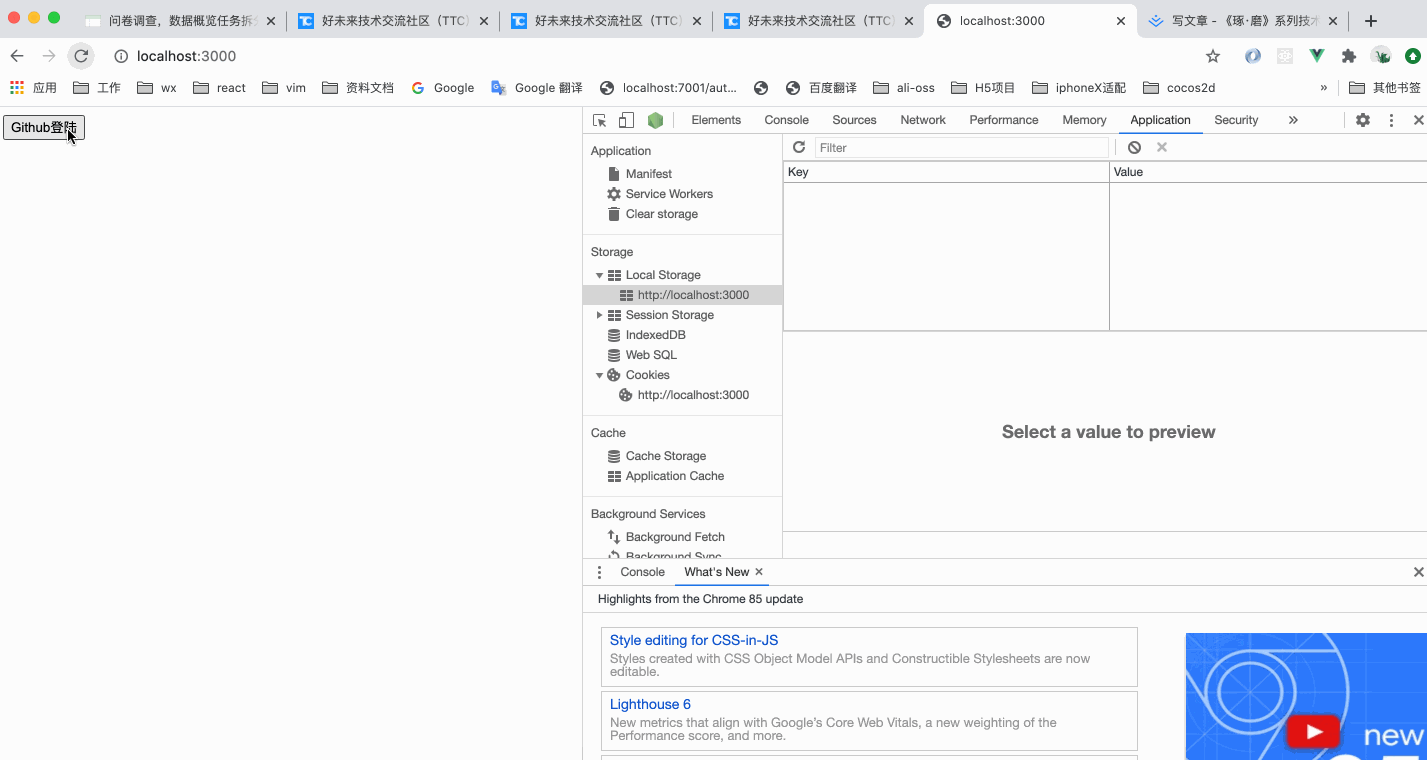Collapse the Local Storage tree
Image resolution: width=1427 pixels, height=760 pixels.
[599, 274]
